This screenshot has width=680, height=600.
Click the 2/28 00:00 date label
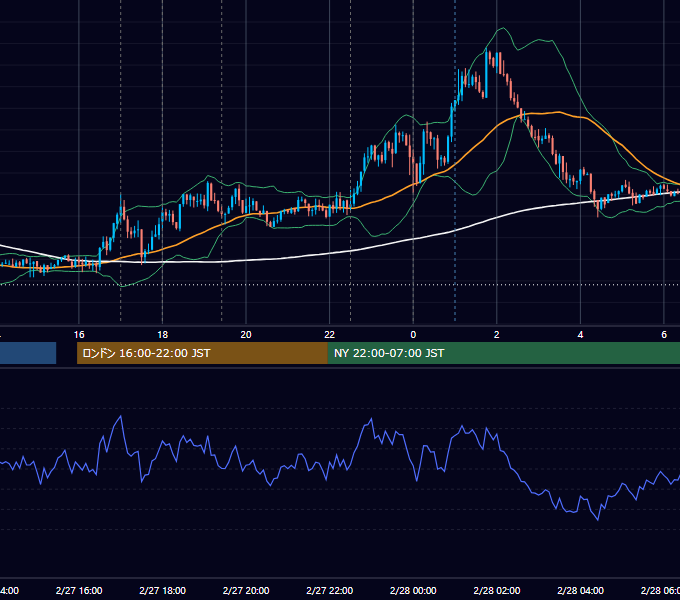413,590
